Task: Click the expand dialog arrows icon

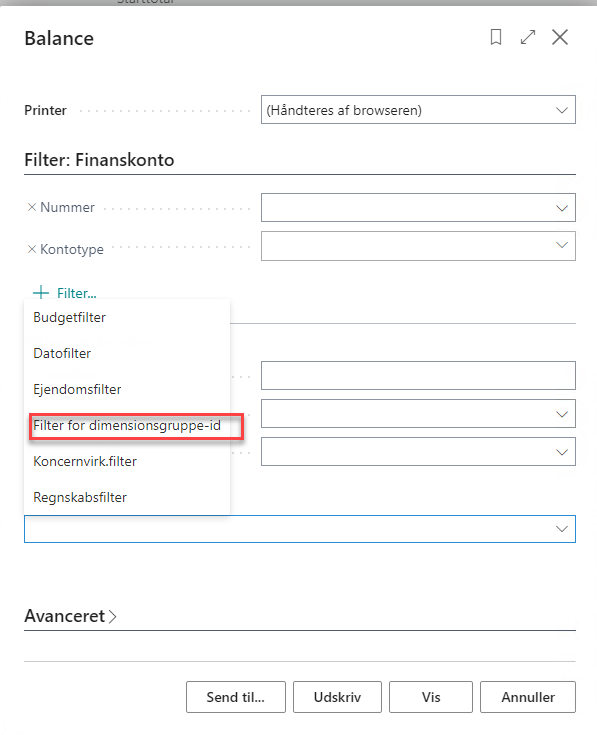Action: point(528,37)
